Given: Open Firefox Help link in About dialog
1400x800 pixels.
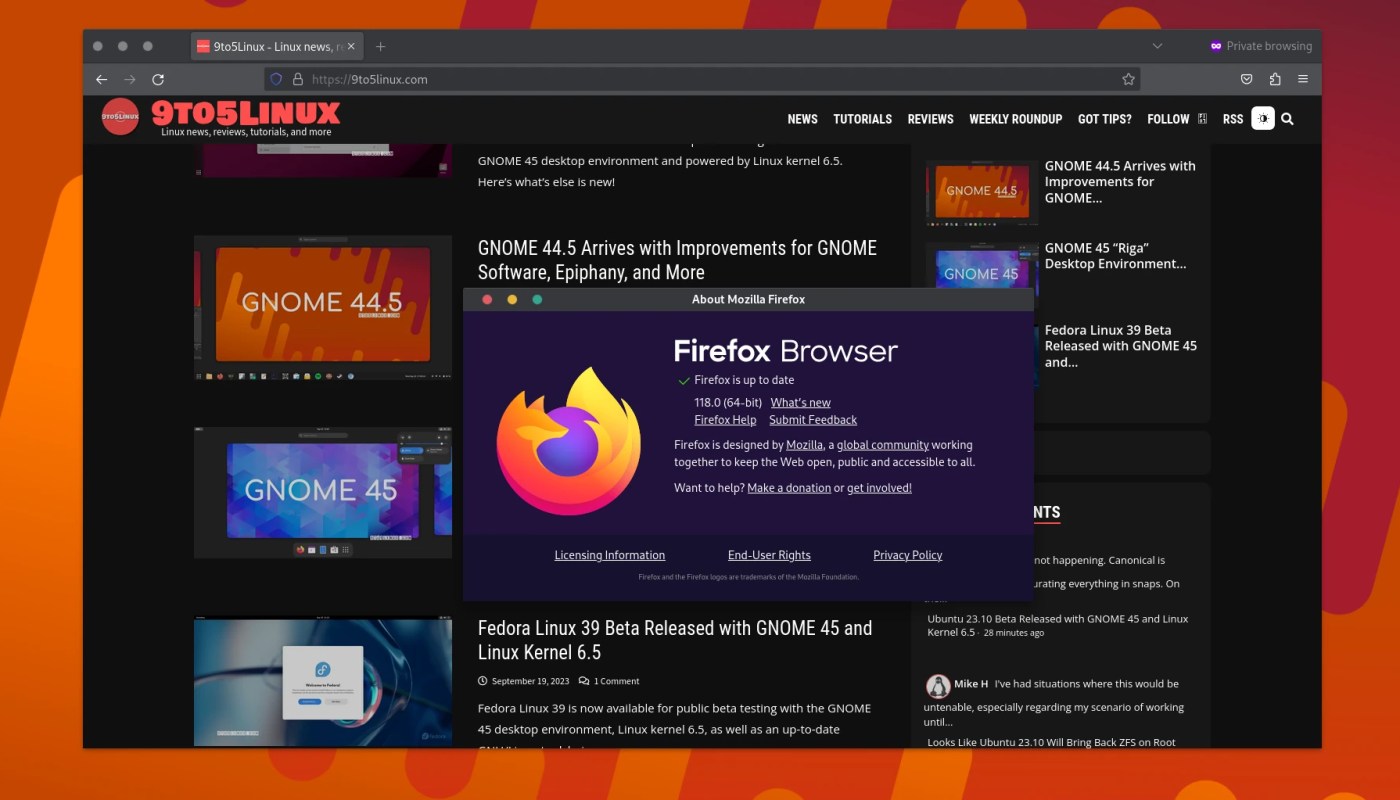Looking at the screenshot, I should (725, 420).
